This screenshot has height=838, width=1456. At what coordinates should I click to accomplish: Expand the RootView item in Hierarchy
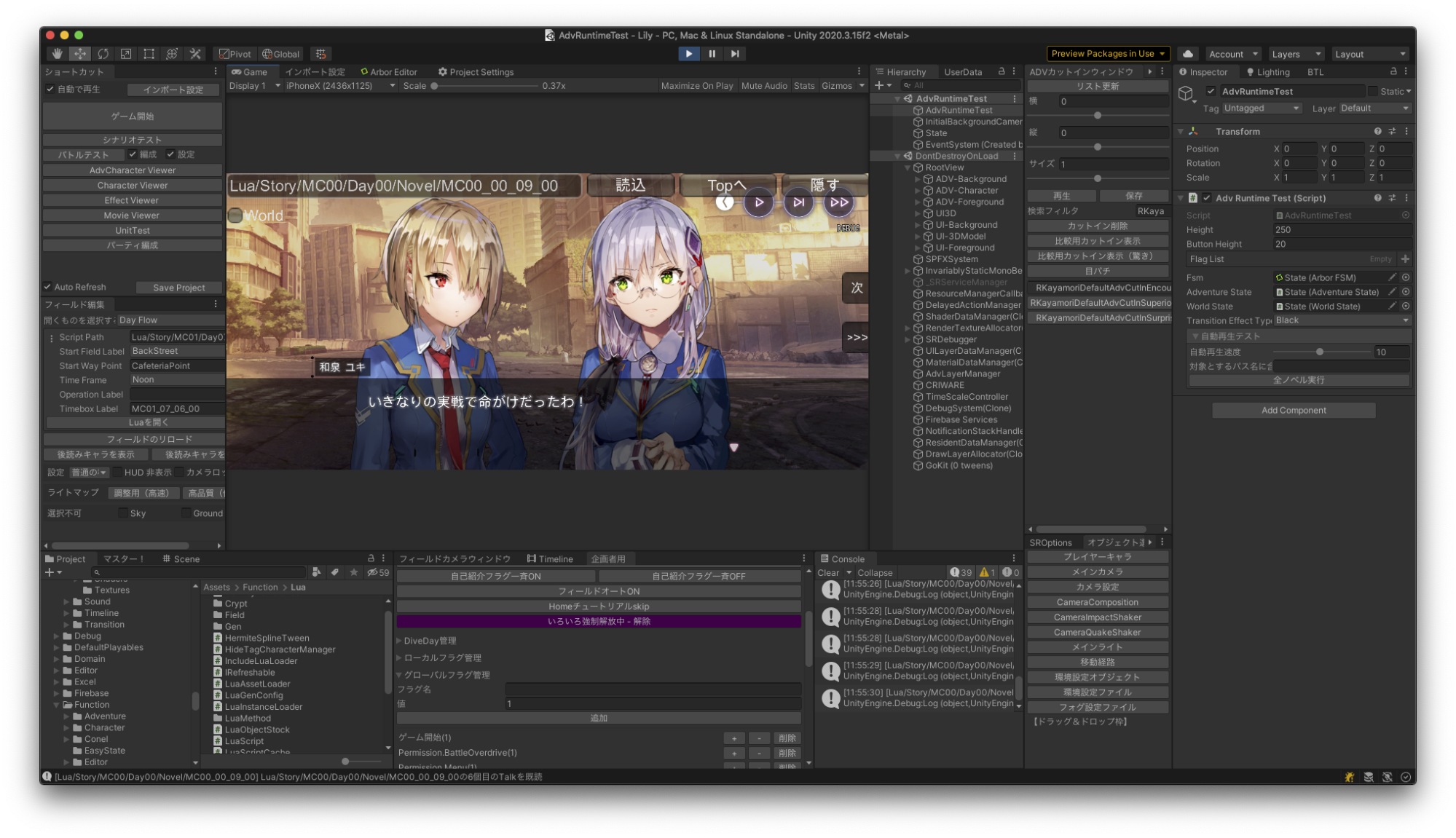point(907,167)
